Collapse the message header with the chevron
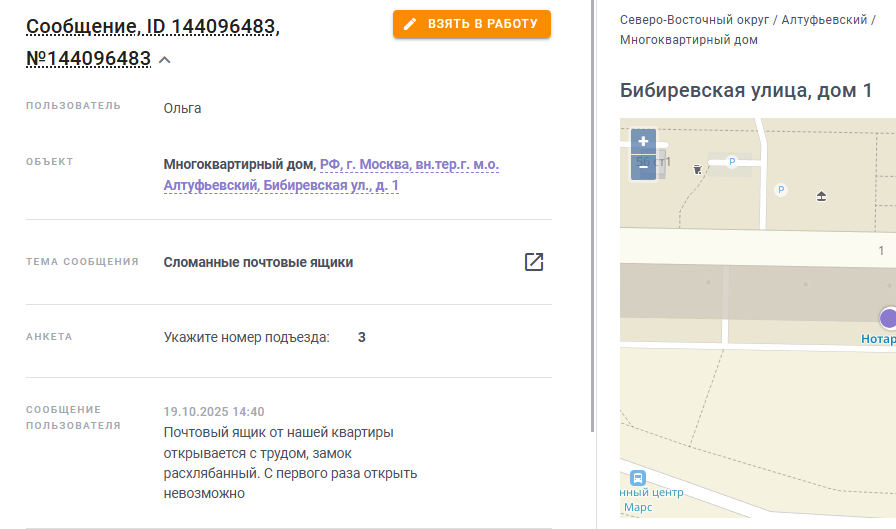Viewport: 896px width, 529px height. [165, 60]
